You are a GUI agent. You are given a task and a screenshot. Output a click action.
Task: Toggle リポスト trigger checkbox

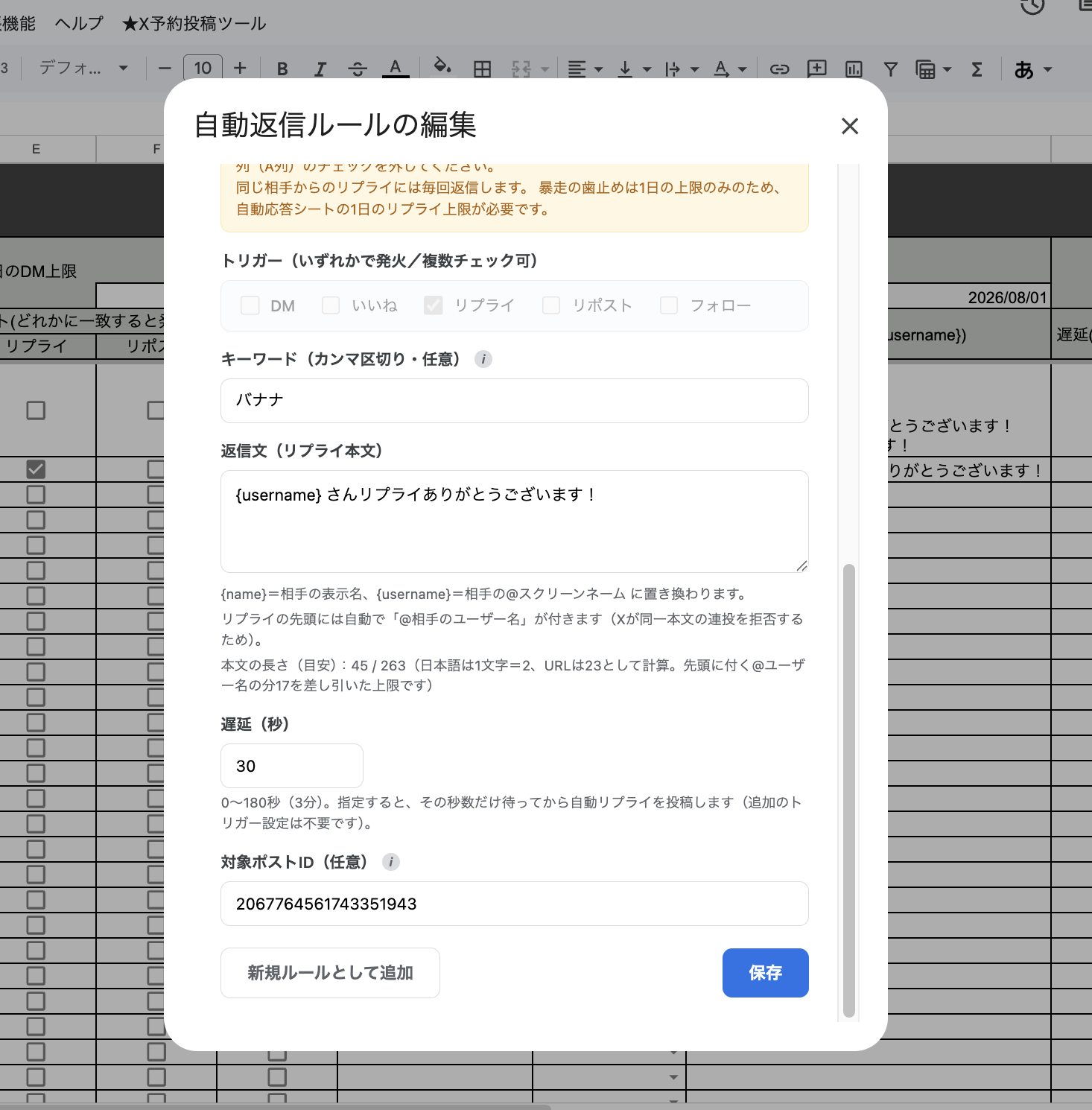(x=551, y=305)
